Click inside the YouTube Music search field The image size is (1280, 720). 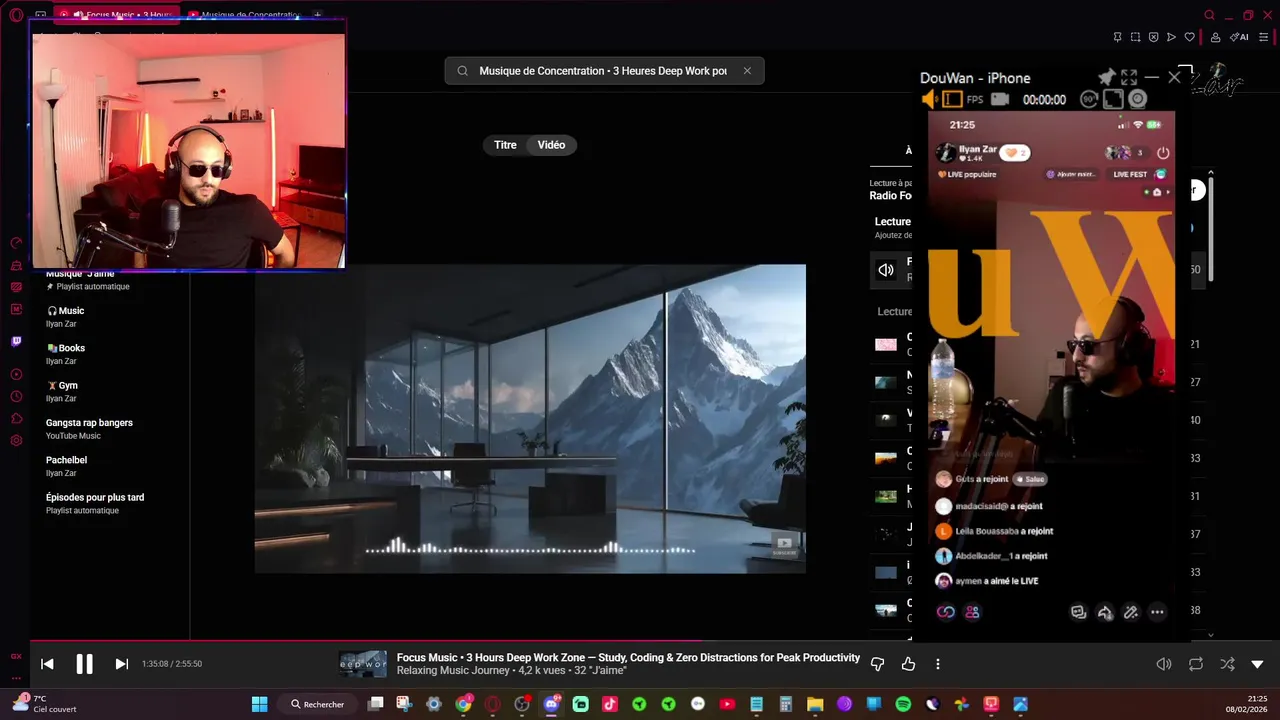pos(603,71)
